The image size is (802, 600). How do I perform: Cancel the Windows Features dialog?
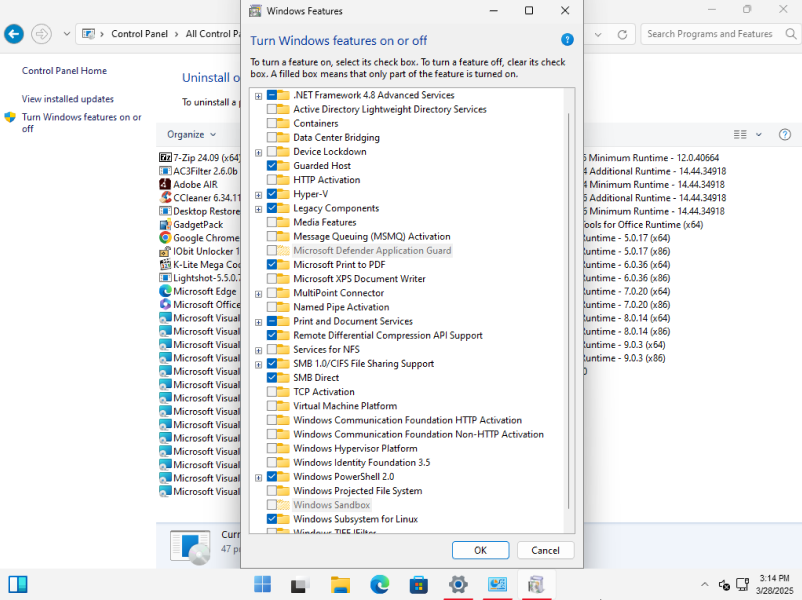[x=545, y=550]
